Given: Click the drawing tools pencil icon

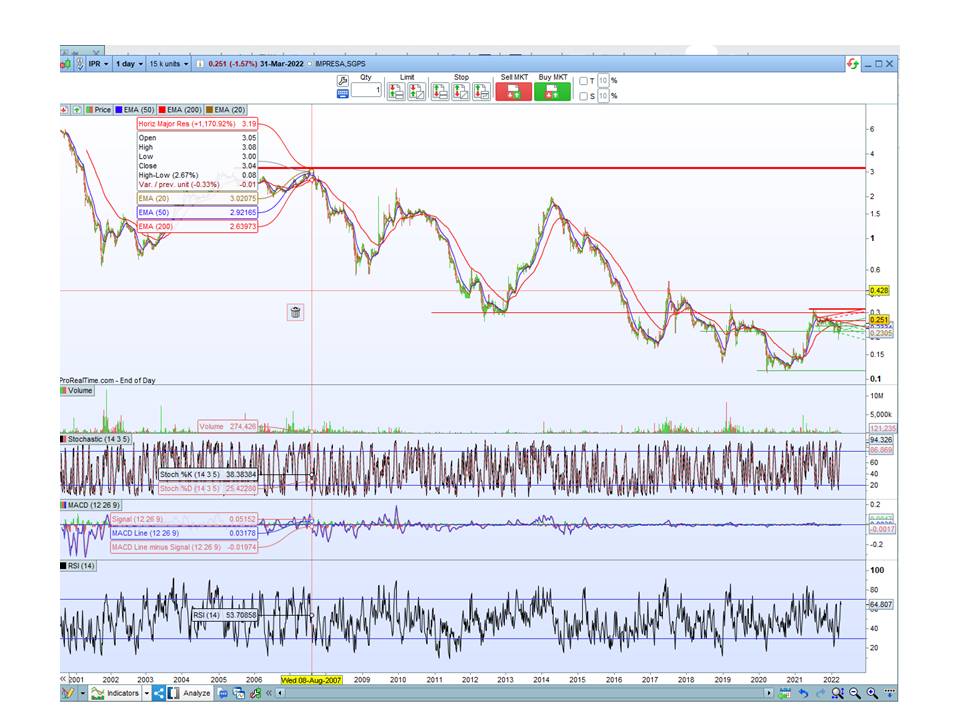Looking at the screenshot, I should pos(70,693).
